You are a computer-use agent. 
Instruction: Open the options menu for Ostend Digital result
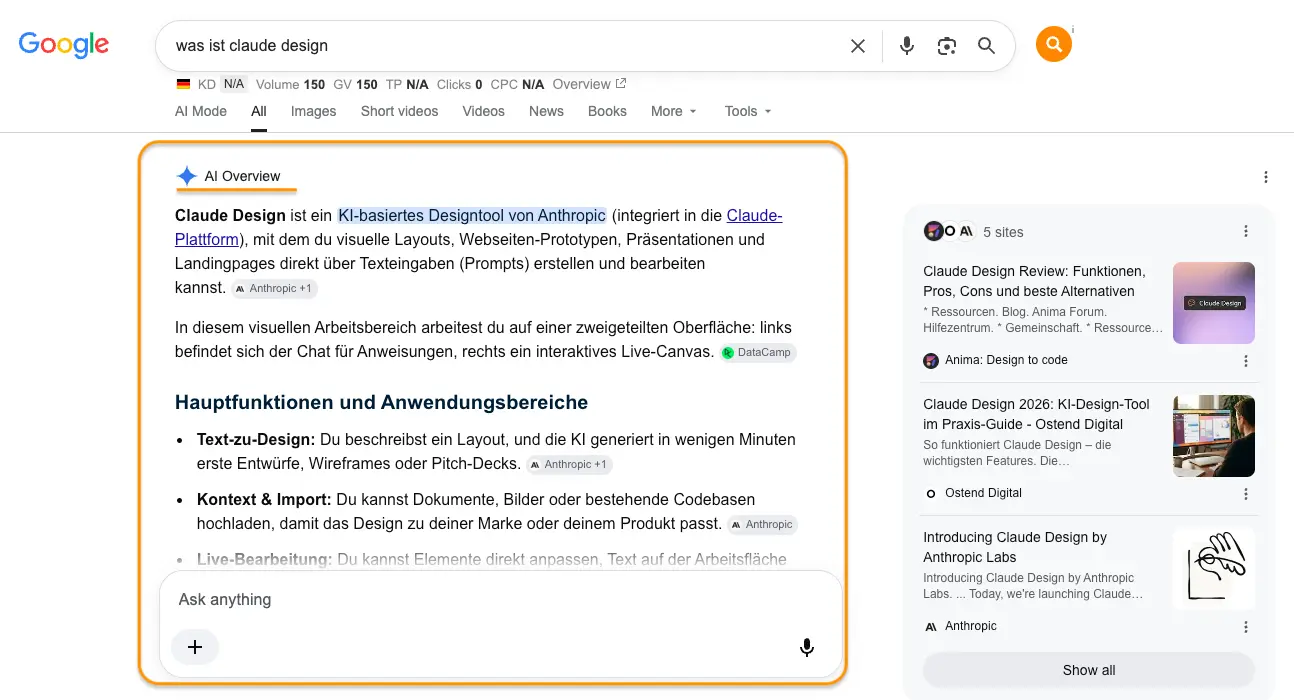1246,493
